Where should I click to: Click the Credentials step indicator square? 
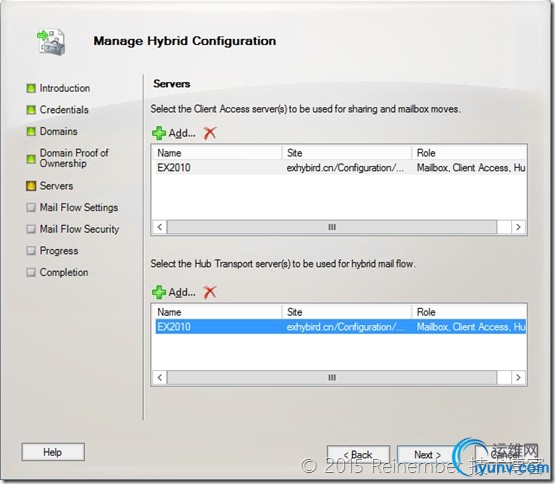click(31, 110)
